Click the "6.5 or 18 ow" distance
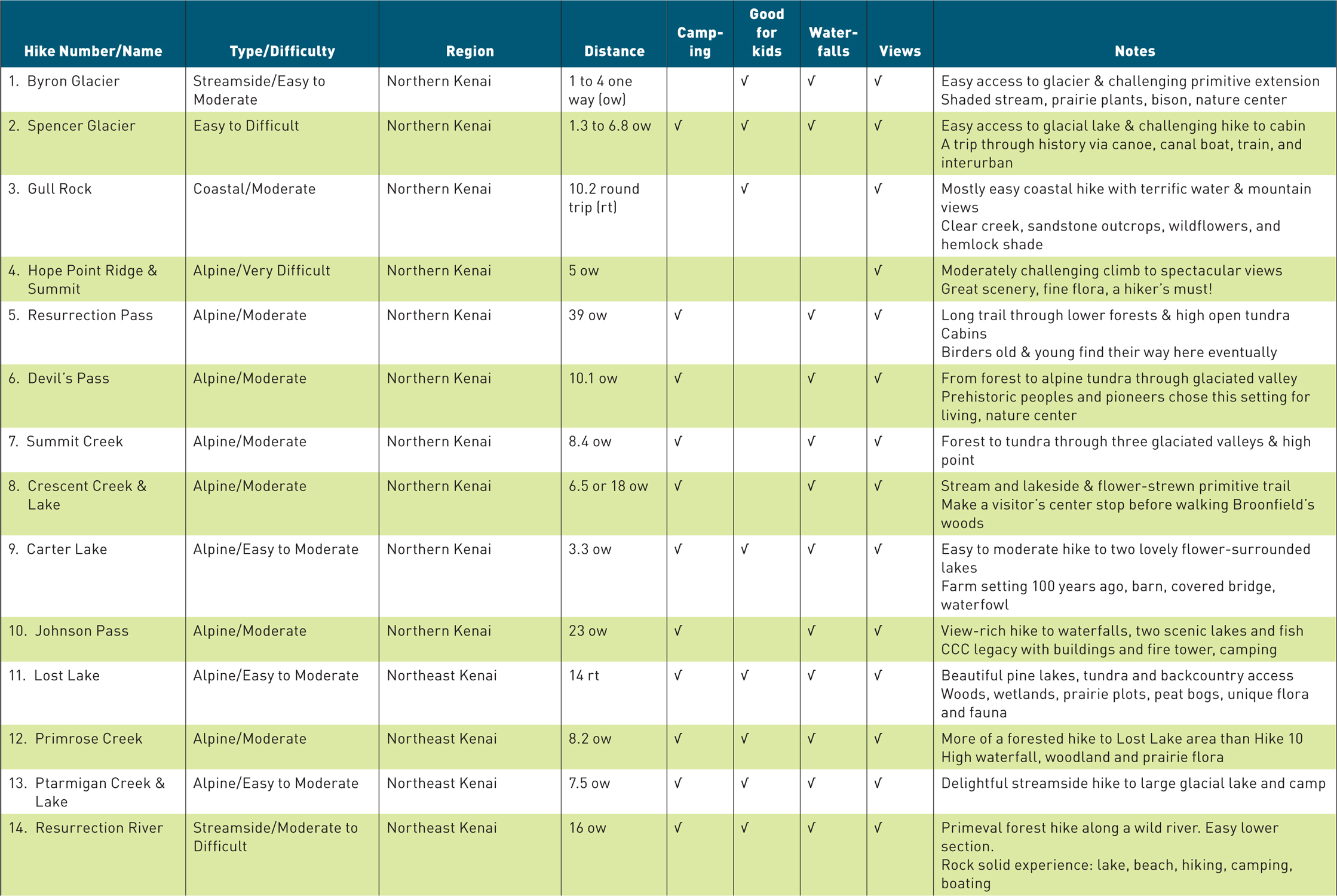 tap(608, 486)
